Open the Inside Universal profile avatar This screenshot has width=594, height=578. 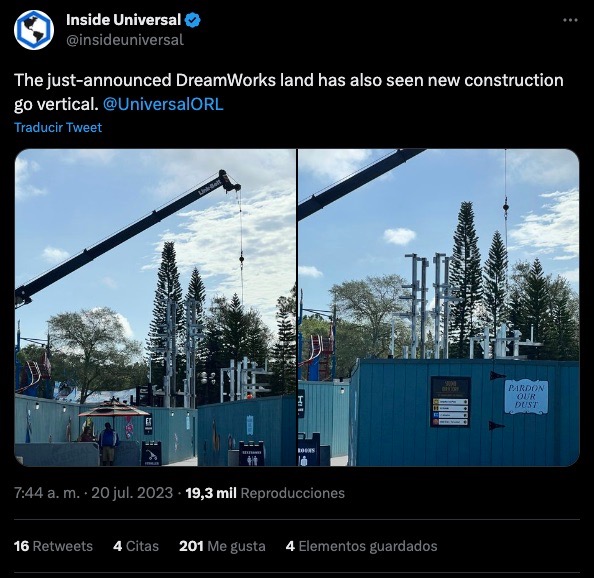point(34,30)
